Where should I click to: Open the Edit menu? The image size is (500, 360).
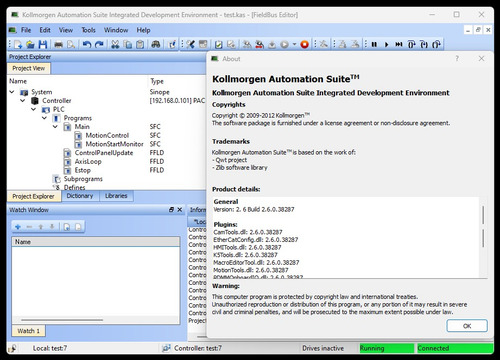point(45,30)
